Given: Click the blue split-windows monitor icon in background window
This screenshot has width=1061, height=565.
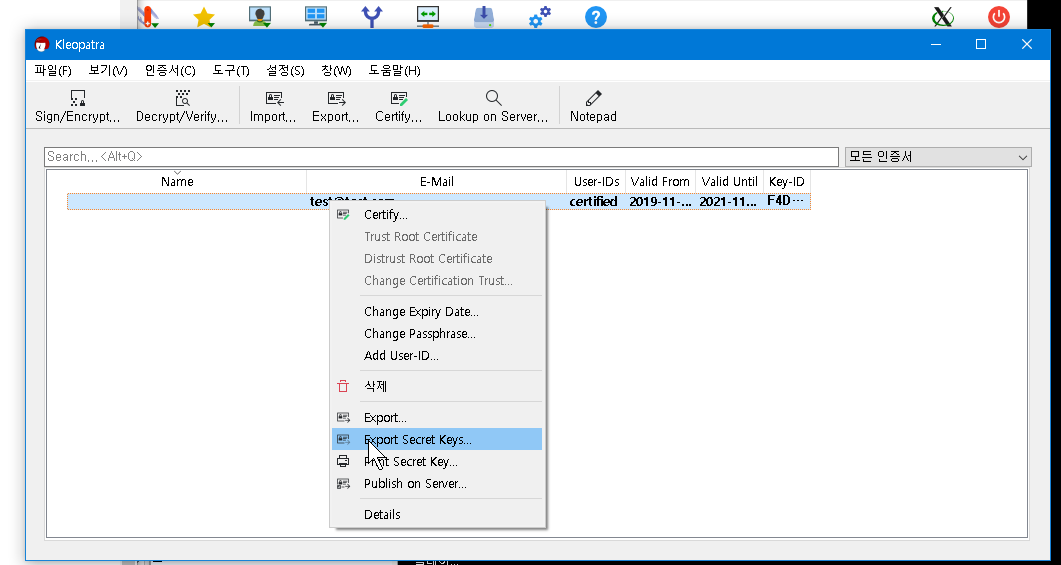Looking at the screenshot, I should pos(316,16).
